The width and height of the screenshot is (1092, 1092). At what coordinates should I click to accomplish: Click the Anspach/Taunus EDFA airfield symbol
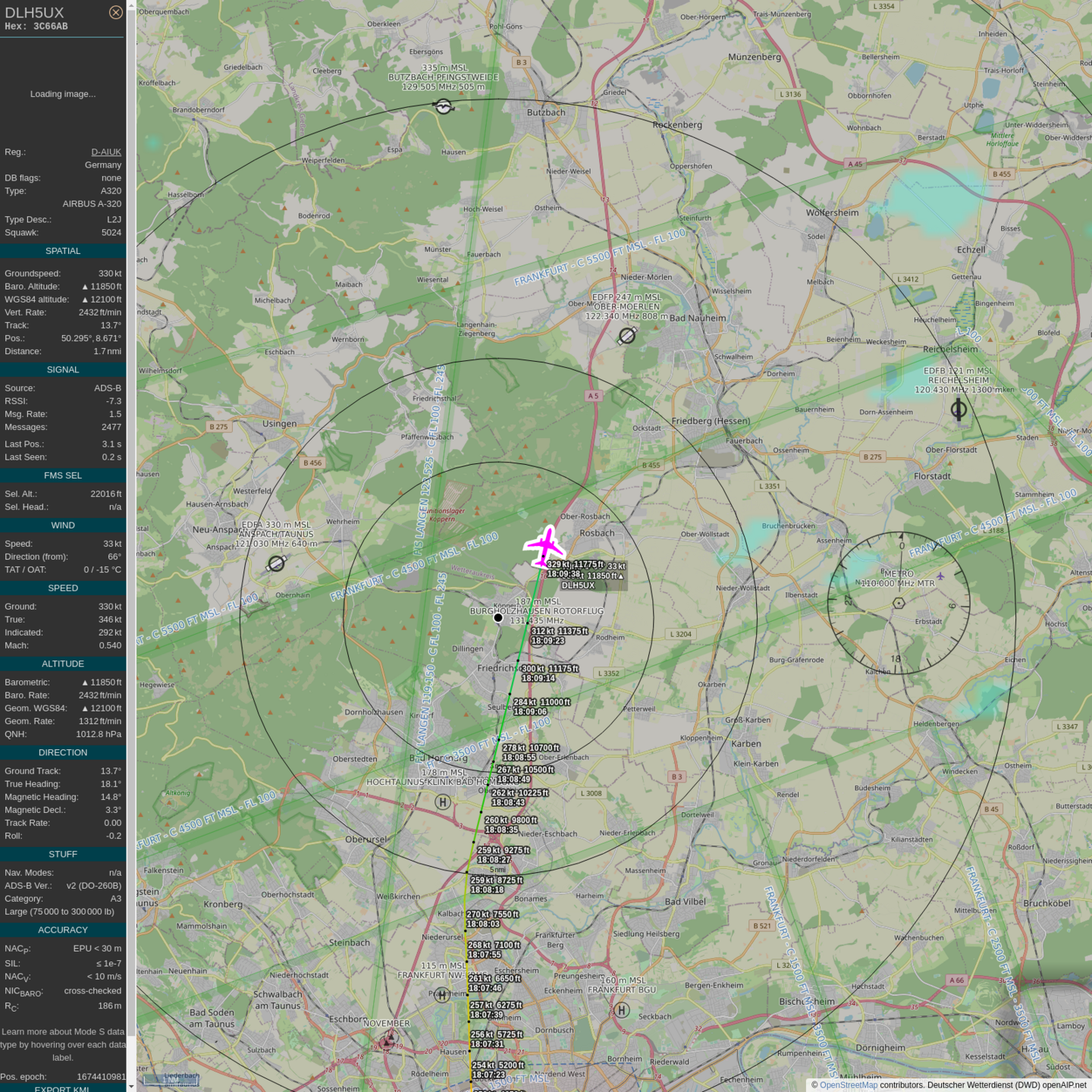(277, 563)
